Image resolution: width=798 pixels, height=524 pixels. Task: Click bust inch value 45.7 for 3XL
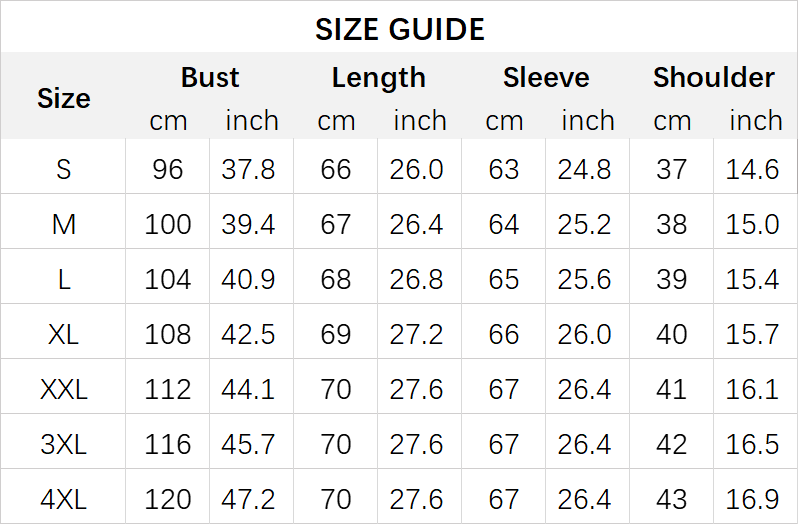point(249,444)
